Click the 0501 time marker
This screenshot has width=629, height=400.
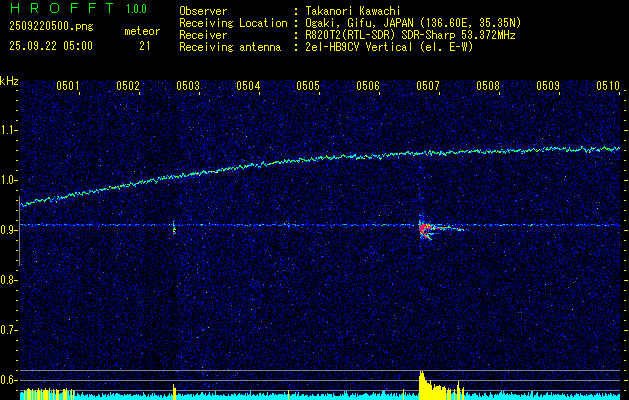68,86
